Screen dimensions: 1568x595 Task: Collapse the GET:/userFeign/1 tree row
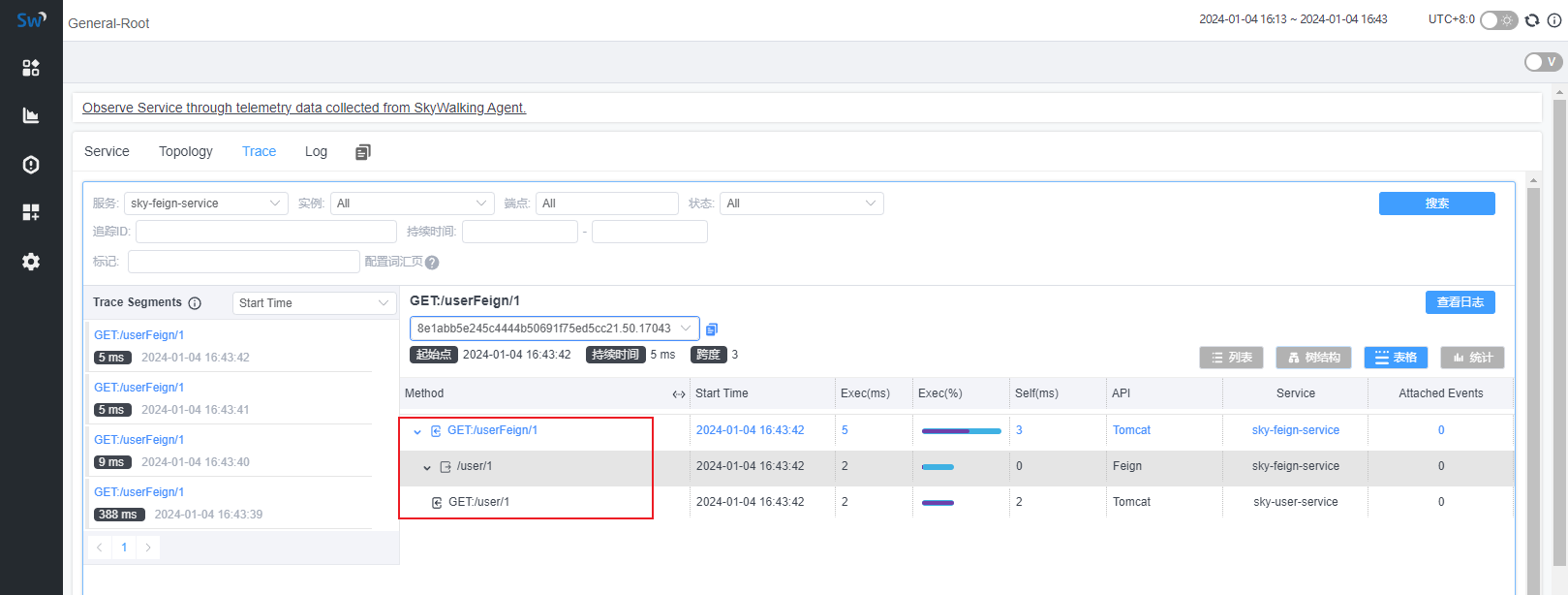click(x=417, y=431)
